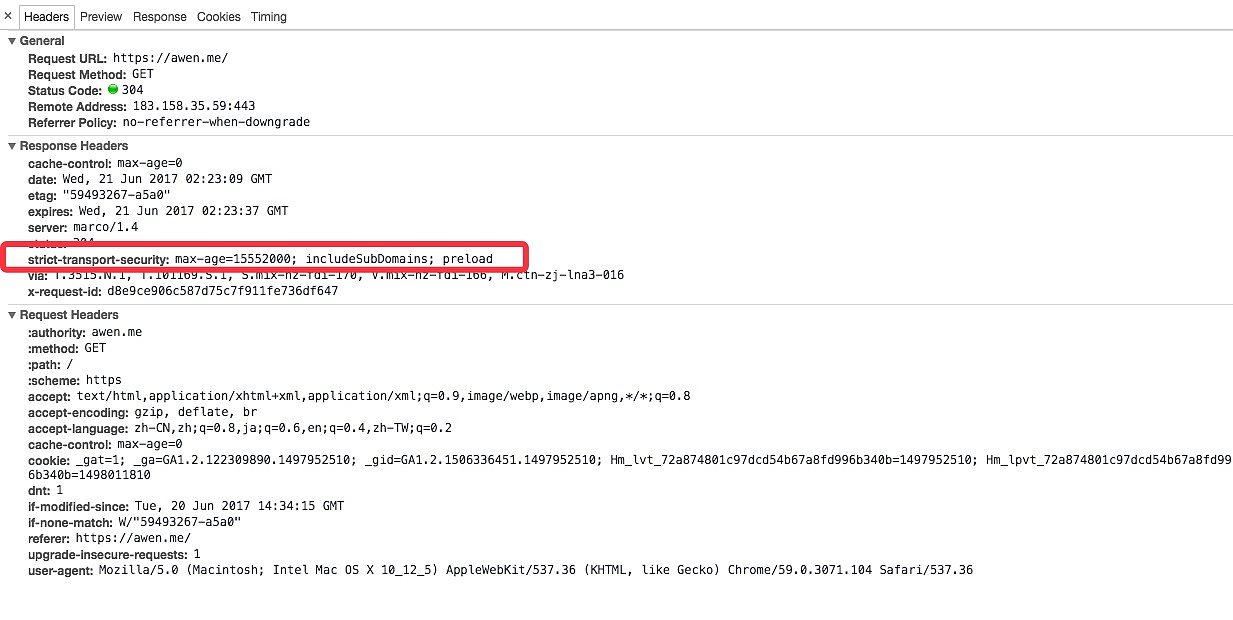Collapse the Request Headers section
This screenshot has width=1233, height=620.
pyautogui.click(x=12, y=315)
